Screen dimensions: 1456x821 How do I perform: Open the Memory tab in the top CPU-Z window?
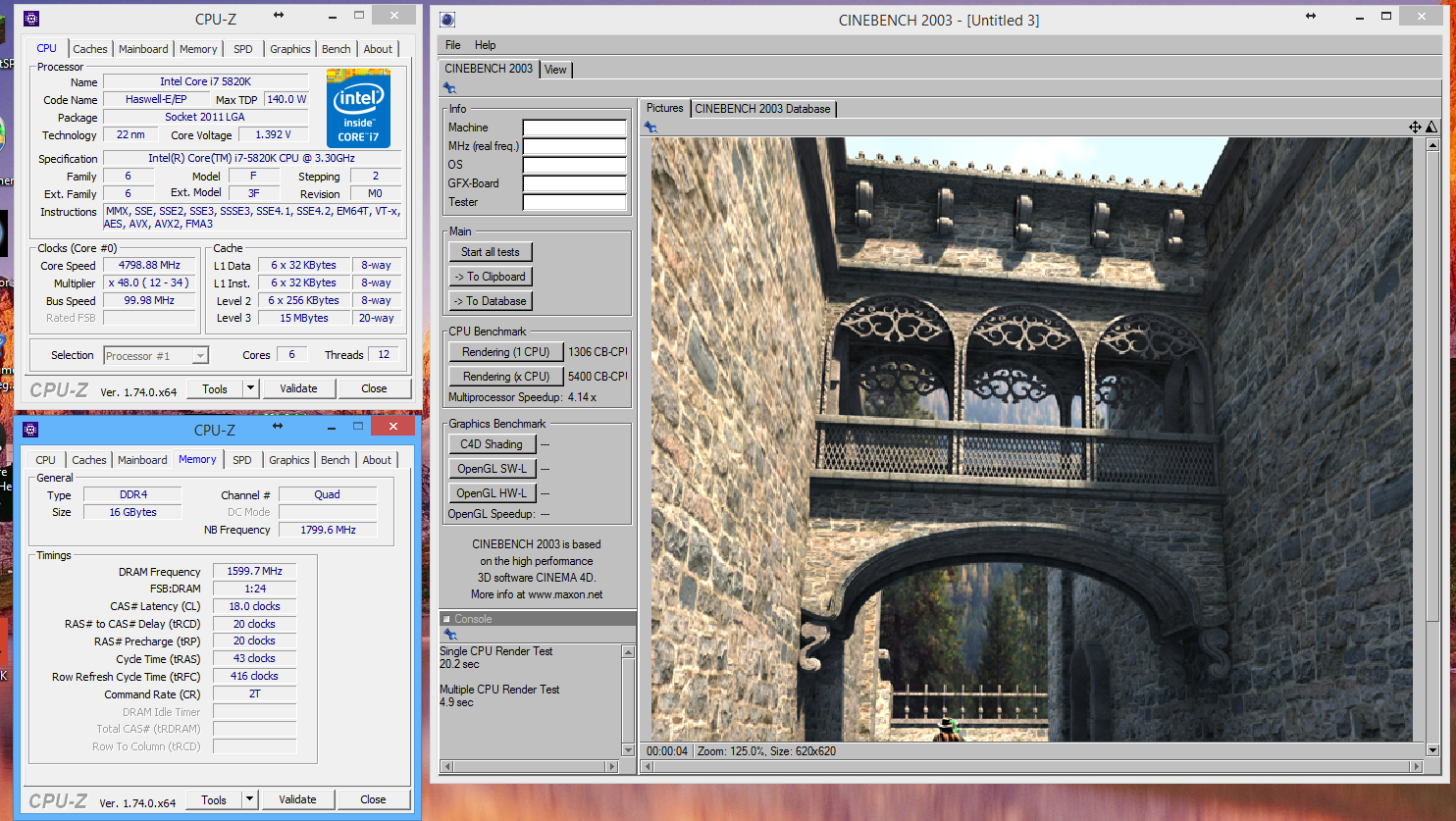[198, 49]
